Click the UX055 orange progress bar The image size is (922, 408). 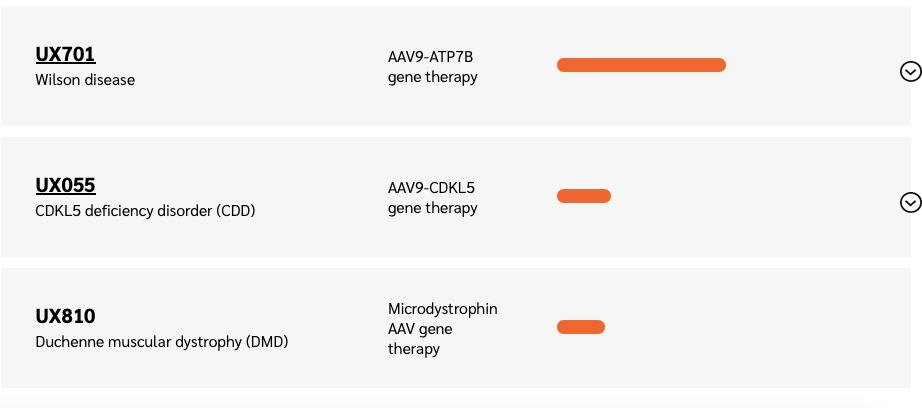click(584, 196)
